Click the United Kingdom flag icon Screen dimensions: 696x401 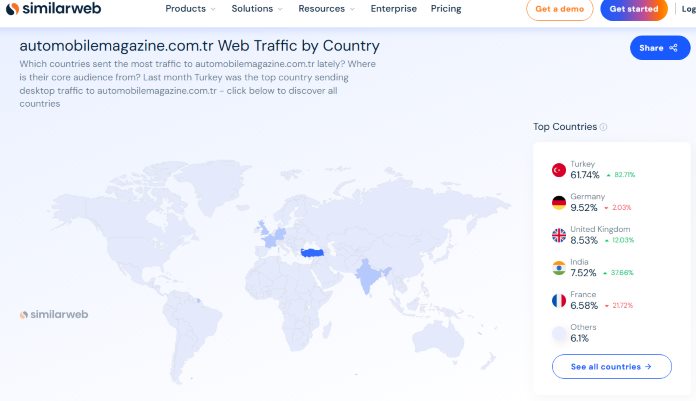coord(559,235)
